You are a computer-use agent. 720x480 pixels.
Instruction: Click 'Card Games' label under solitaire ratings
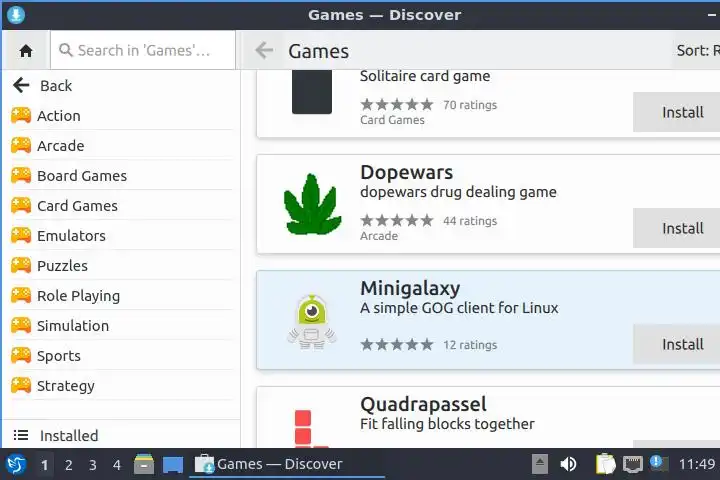(392, 120)
